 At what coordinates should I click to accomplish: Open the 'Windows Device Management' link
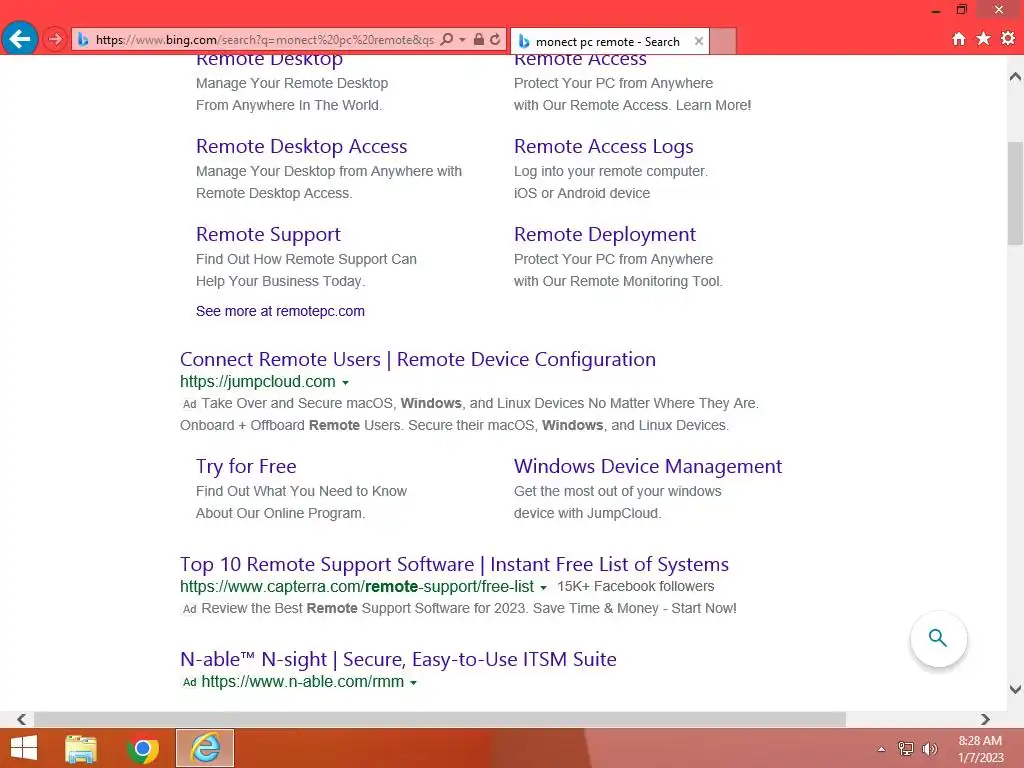tap(648, 466)
